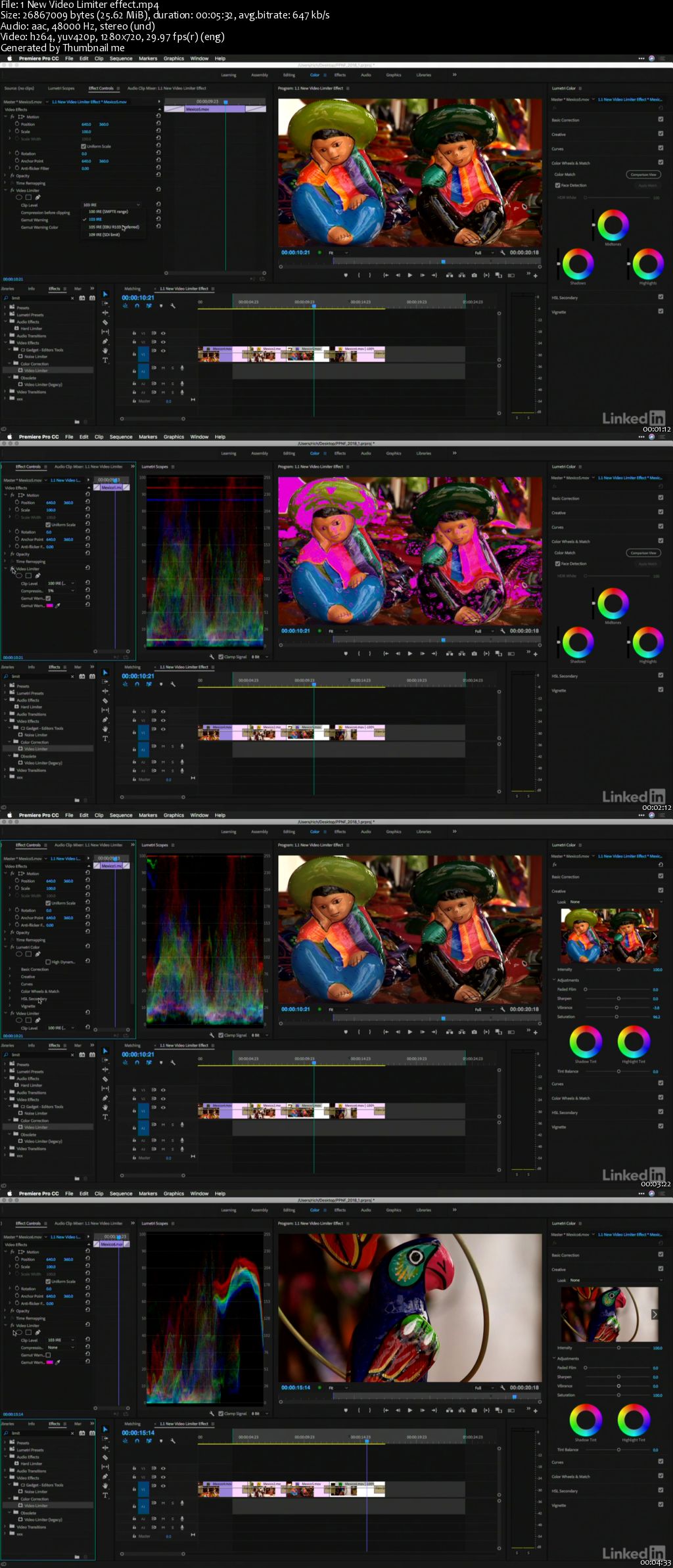673x1568 pixels.
Task: Select the ellipse mask icon under Video Limiter, 00:01:12 frame
Action: coord(19,197)
